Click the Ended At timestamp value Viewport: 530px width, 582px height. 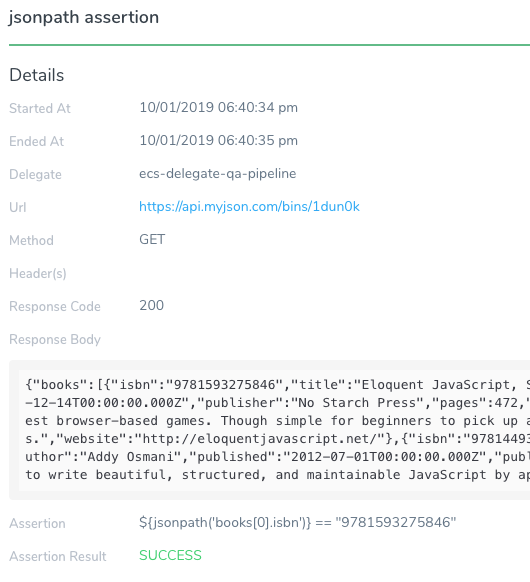(218, 141)
